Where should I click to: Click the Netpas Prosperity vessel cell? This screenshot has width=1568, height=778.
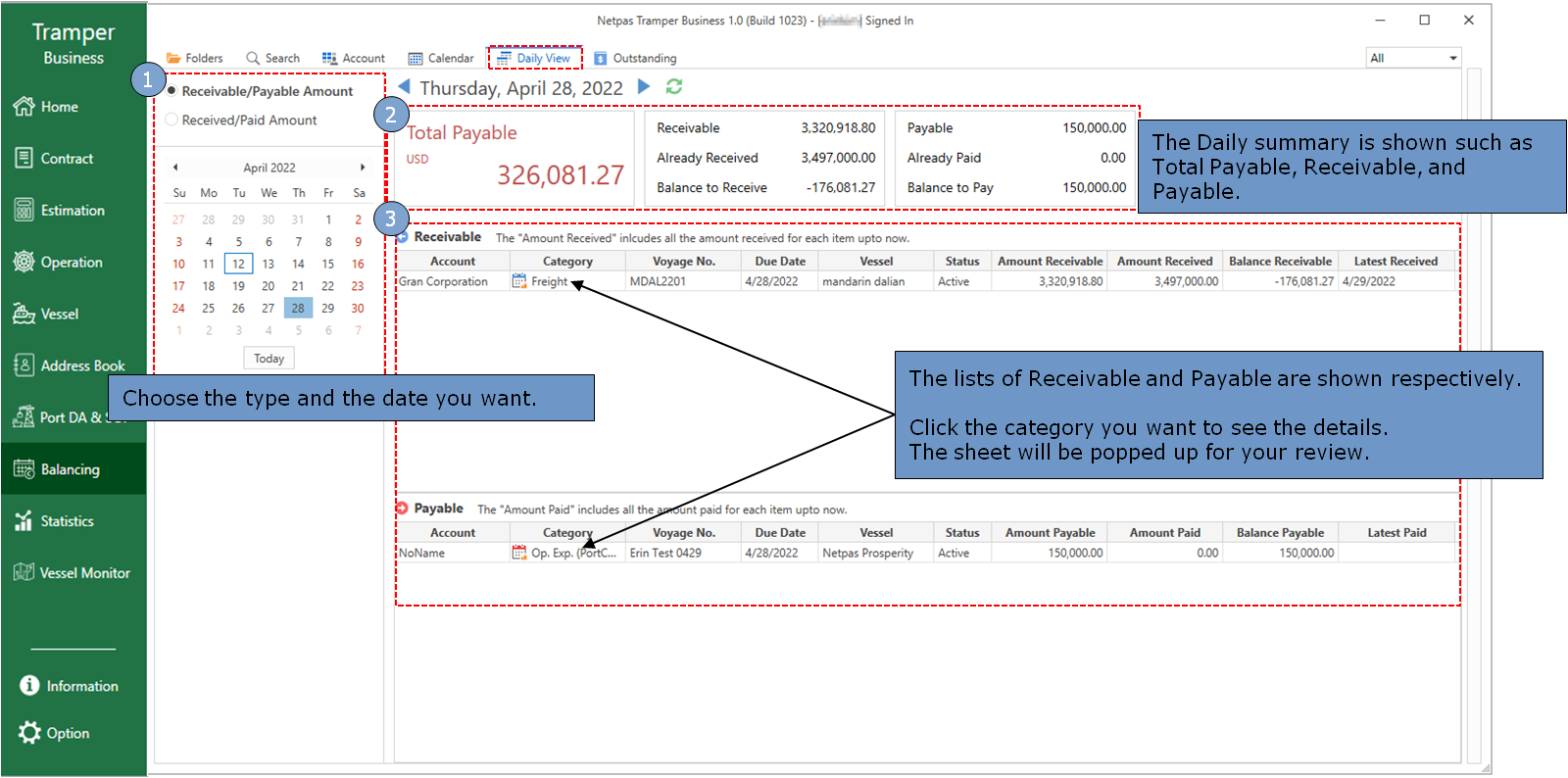pyautogui.click(x=876, y=553)
